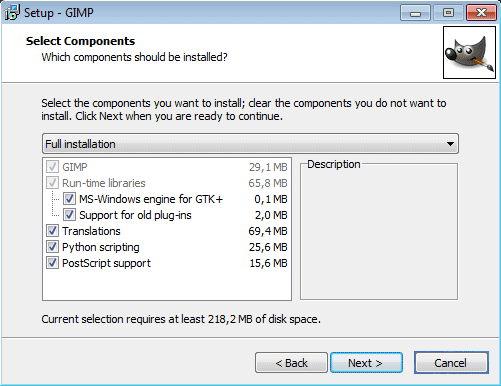Disable the Python scripting checkbox

tap(52, 247)
